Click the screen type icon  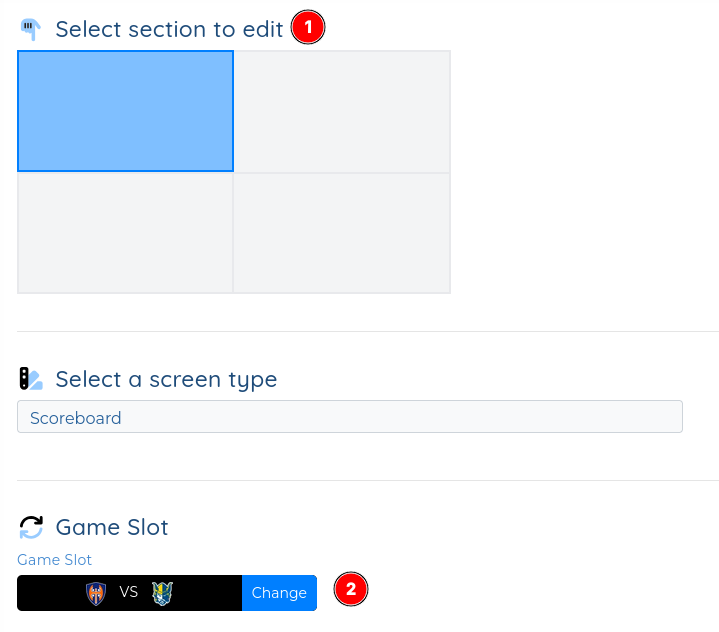point(31,379)
